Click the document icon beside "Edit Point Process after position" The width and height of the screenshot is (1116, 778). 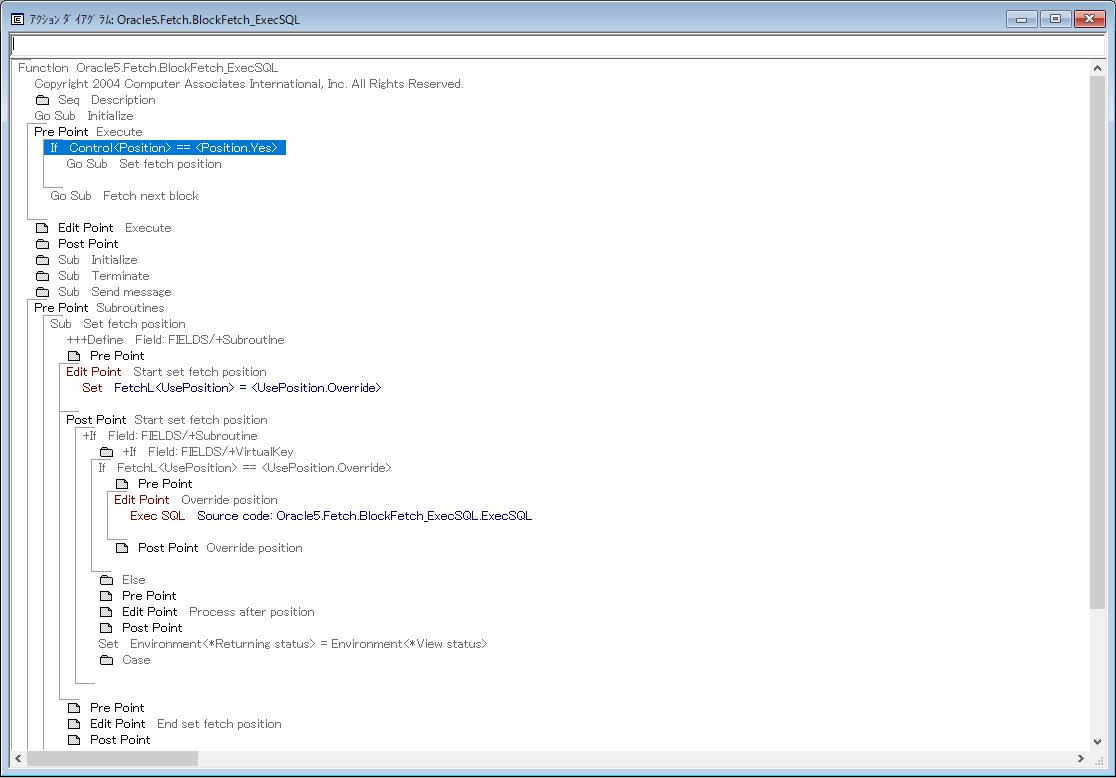point(107,611)
